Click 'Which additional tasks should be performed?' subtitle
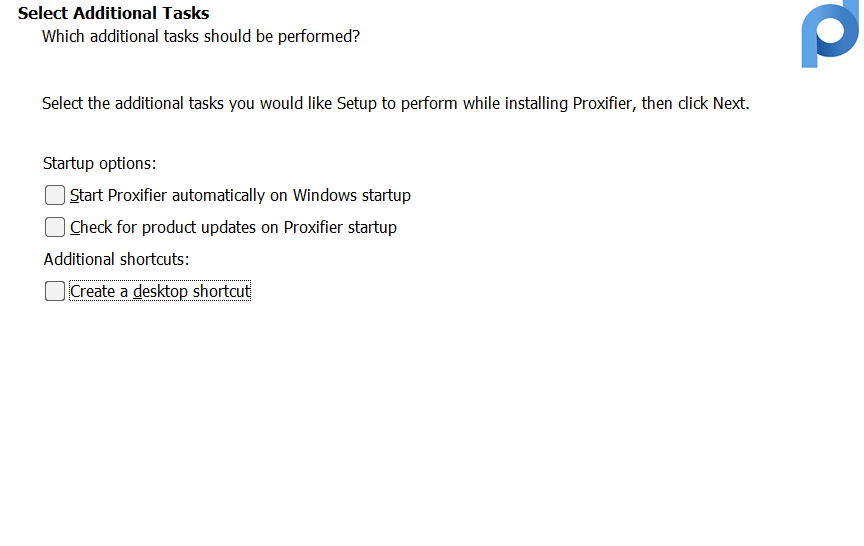 click(x=200, y=36)
